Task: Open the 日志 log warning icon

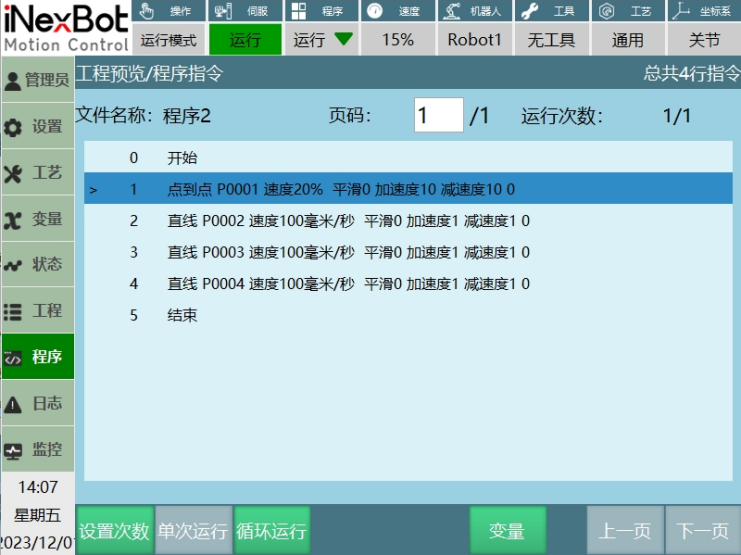Action: [x=36, y=403]
